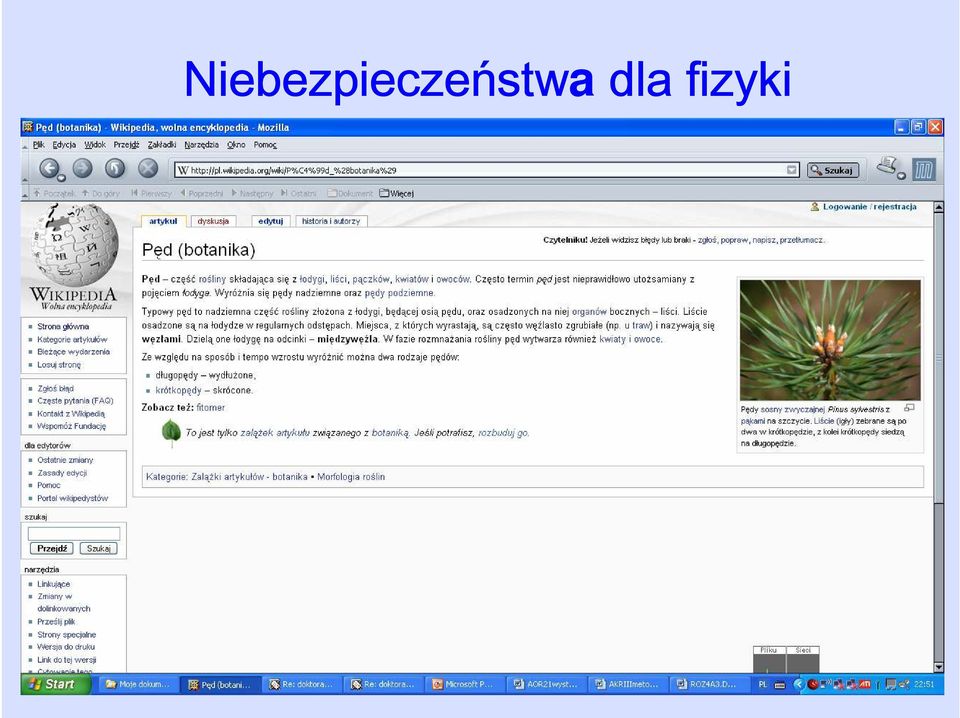This screenshot has width=960, height=718.
Task: Click the Wersja do druku link
Action: pyautogui.click(x=66, y=646)
